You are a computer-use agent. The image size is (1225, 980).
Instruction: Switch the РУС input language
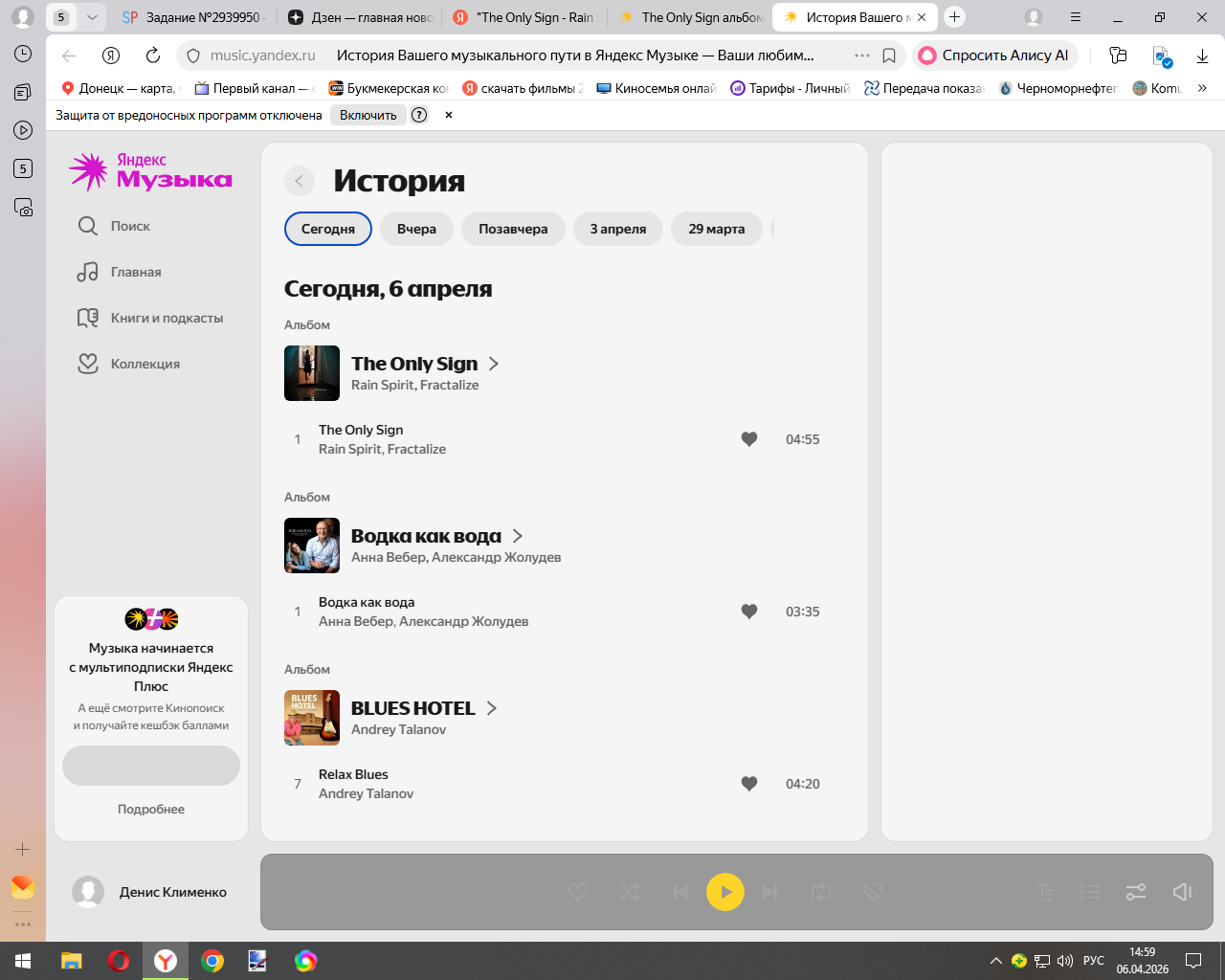click(x=1094, y=961)
